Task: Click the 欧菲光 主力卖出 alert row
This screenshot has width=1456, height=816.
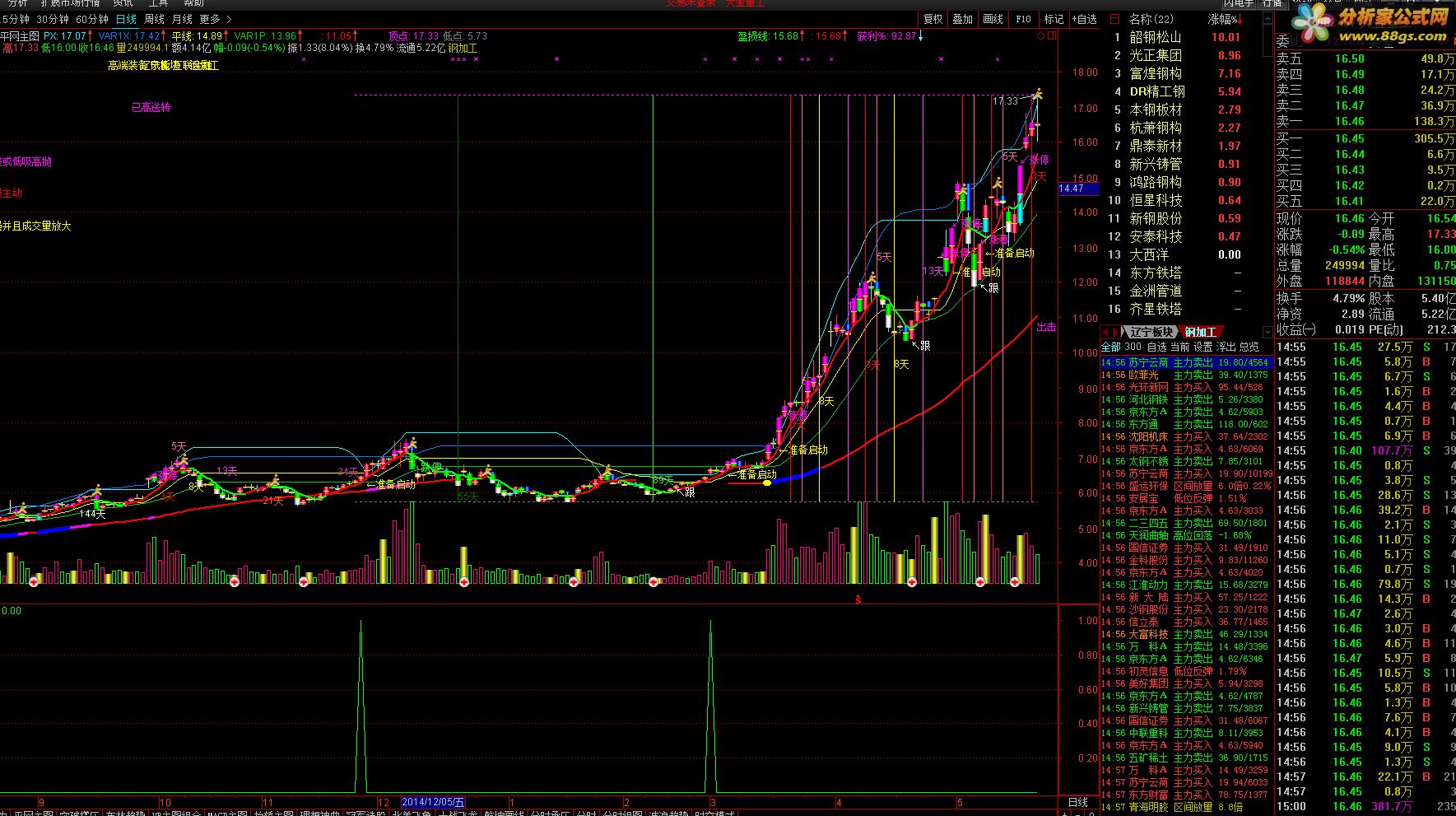Action: click(x=1186, y=375)
